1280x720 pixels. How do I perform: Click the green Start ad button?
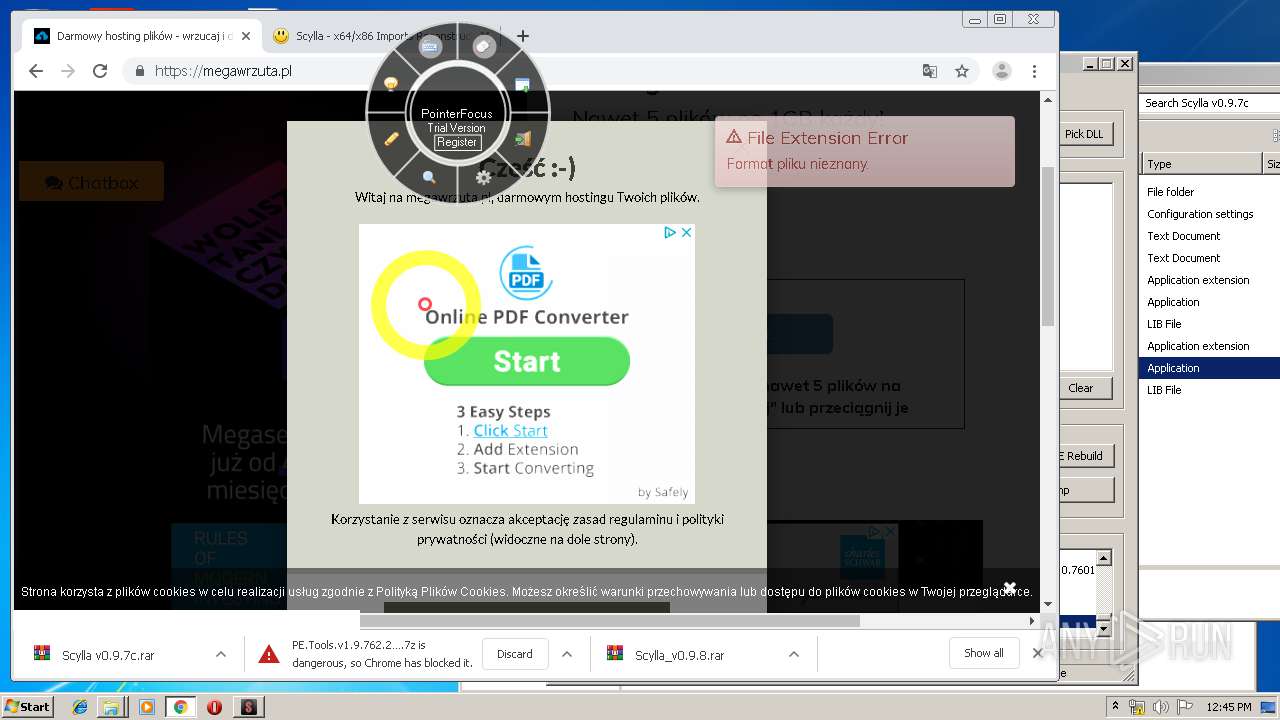(527, 361)
